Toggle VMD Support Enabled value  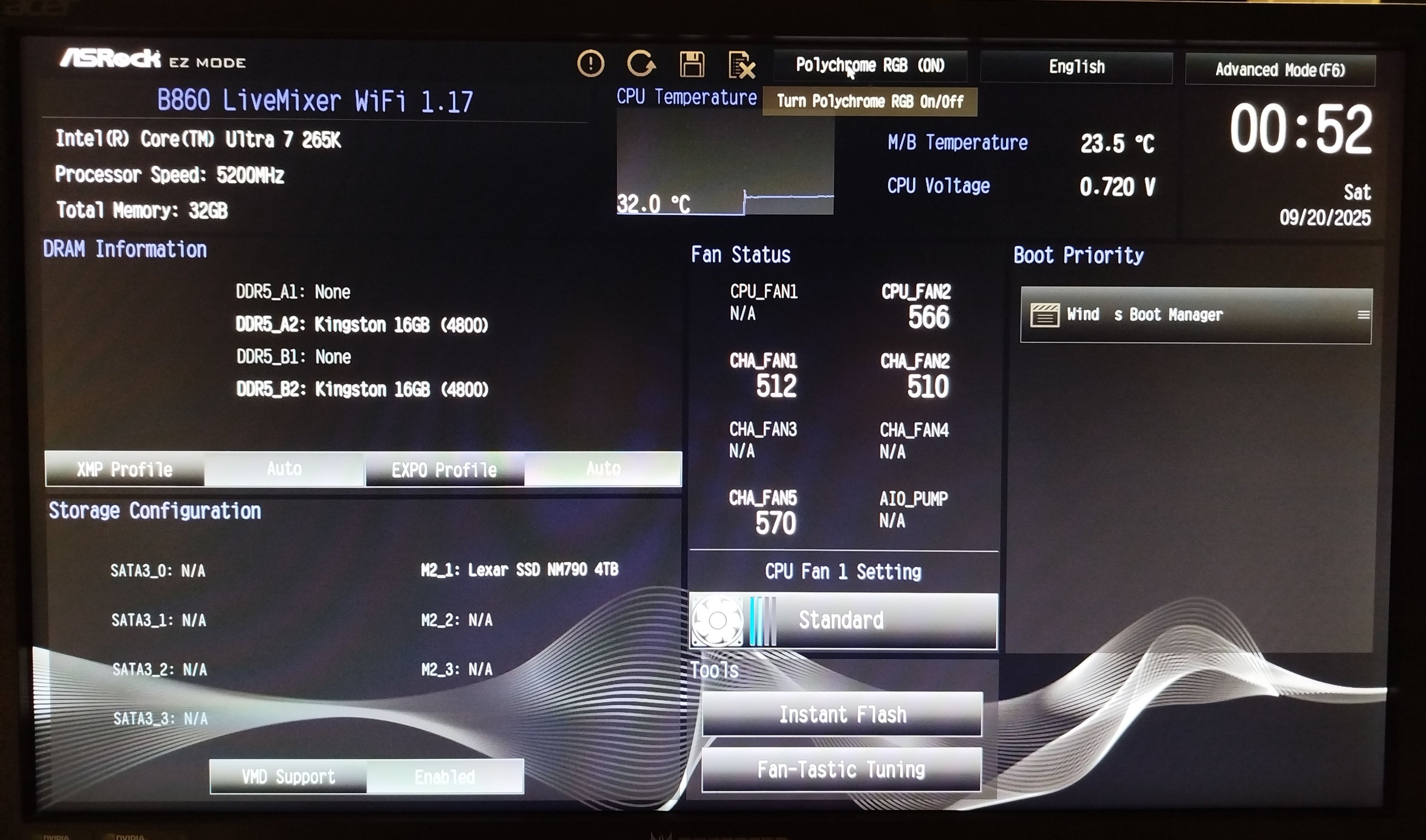pos(445,777)
